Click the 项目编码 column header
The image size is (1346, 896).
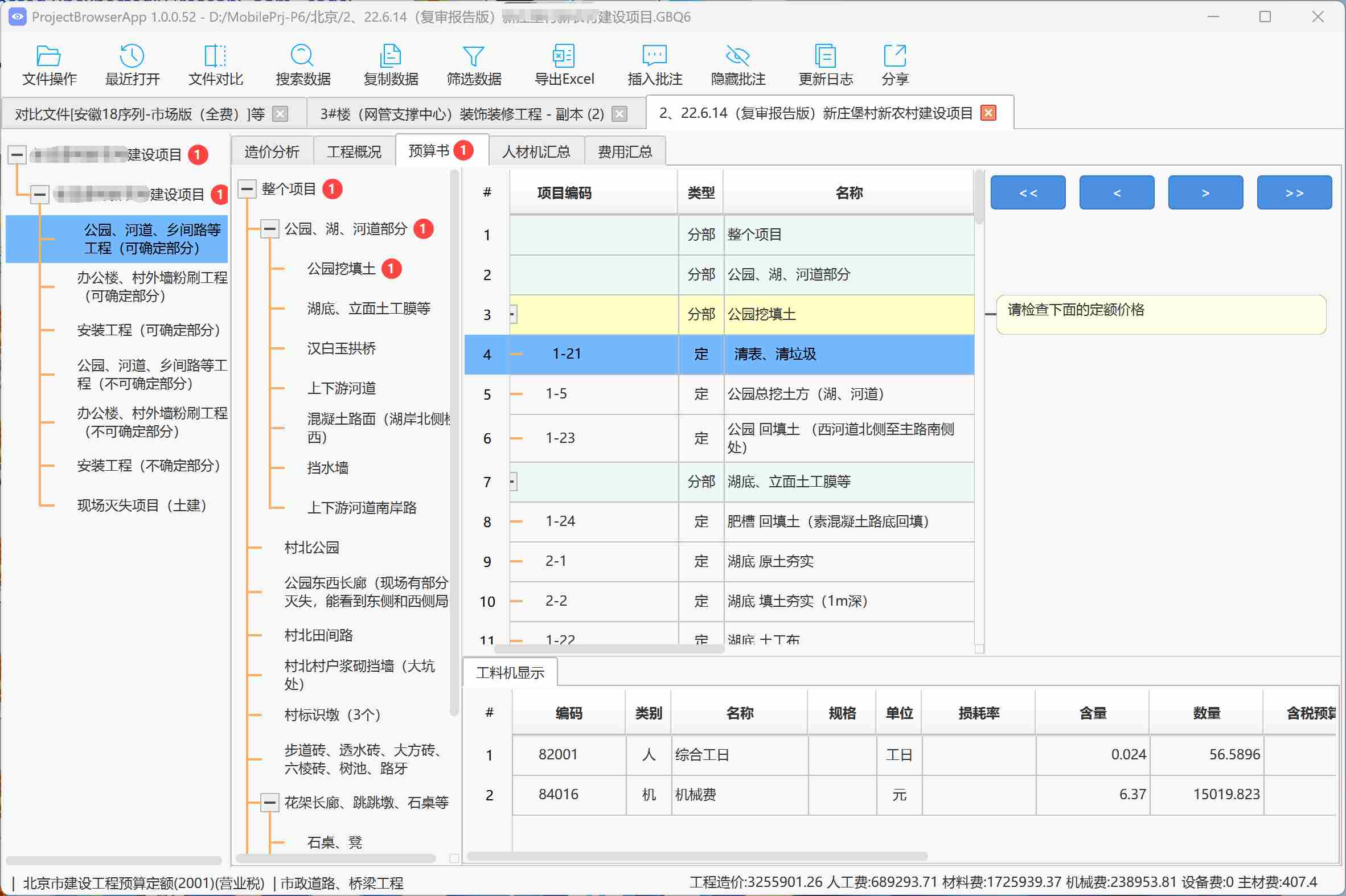click(x=593, y=192)
